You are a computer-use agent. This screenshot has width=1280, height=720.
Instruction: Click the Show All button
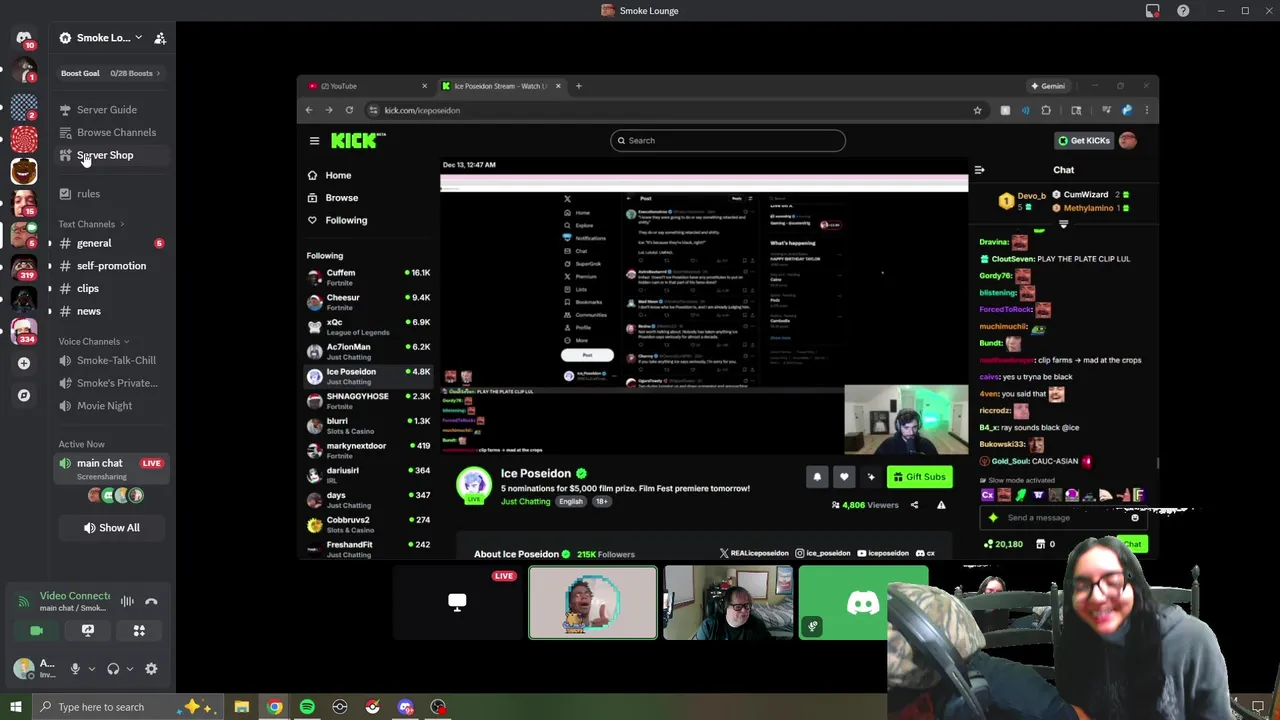(x=112, y=528)
